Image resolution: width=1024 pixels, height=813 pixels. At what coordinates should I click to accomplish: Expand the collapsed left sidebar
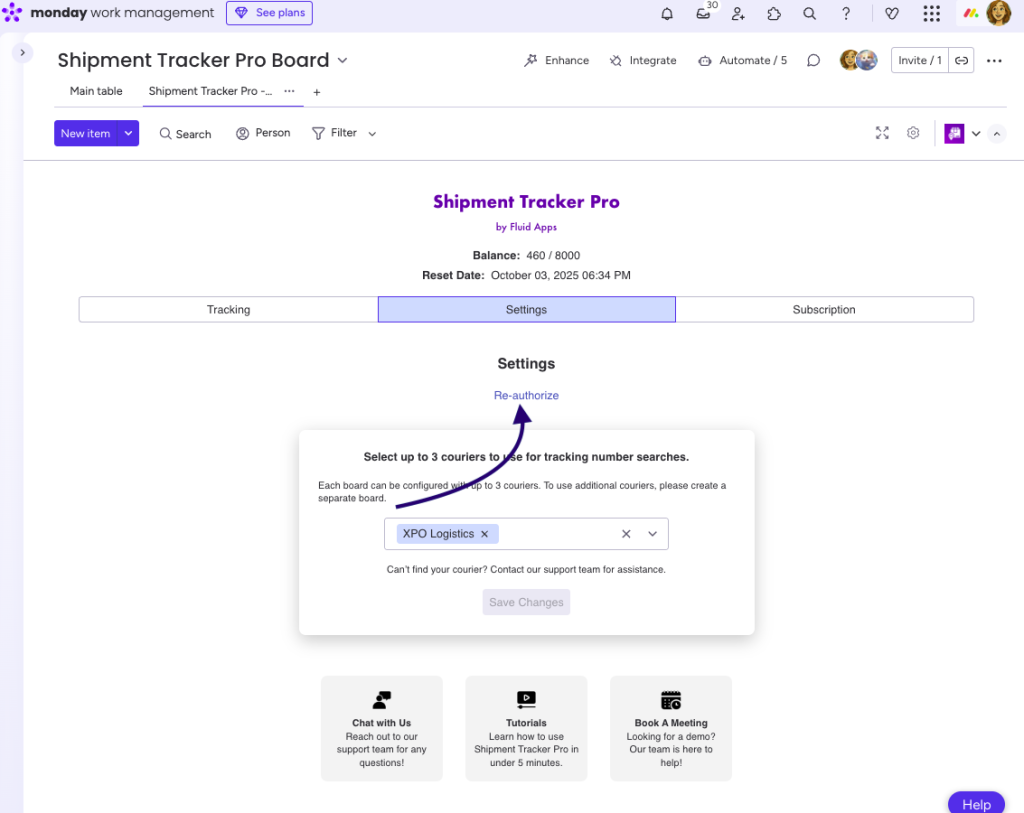point(23,52)
